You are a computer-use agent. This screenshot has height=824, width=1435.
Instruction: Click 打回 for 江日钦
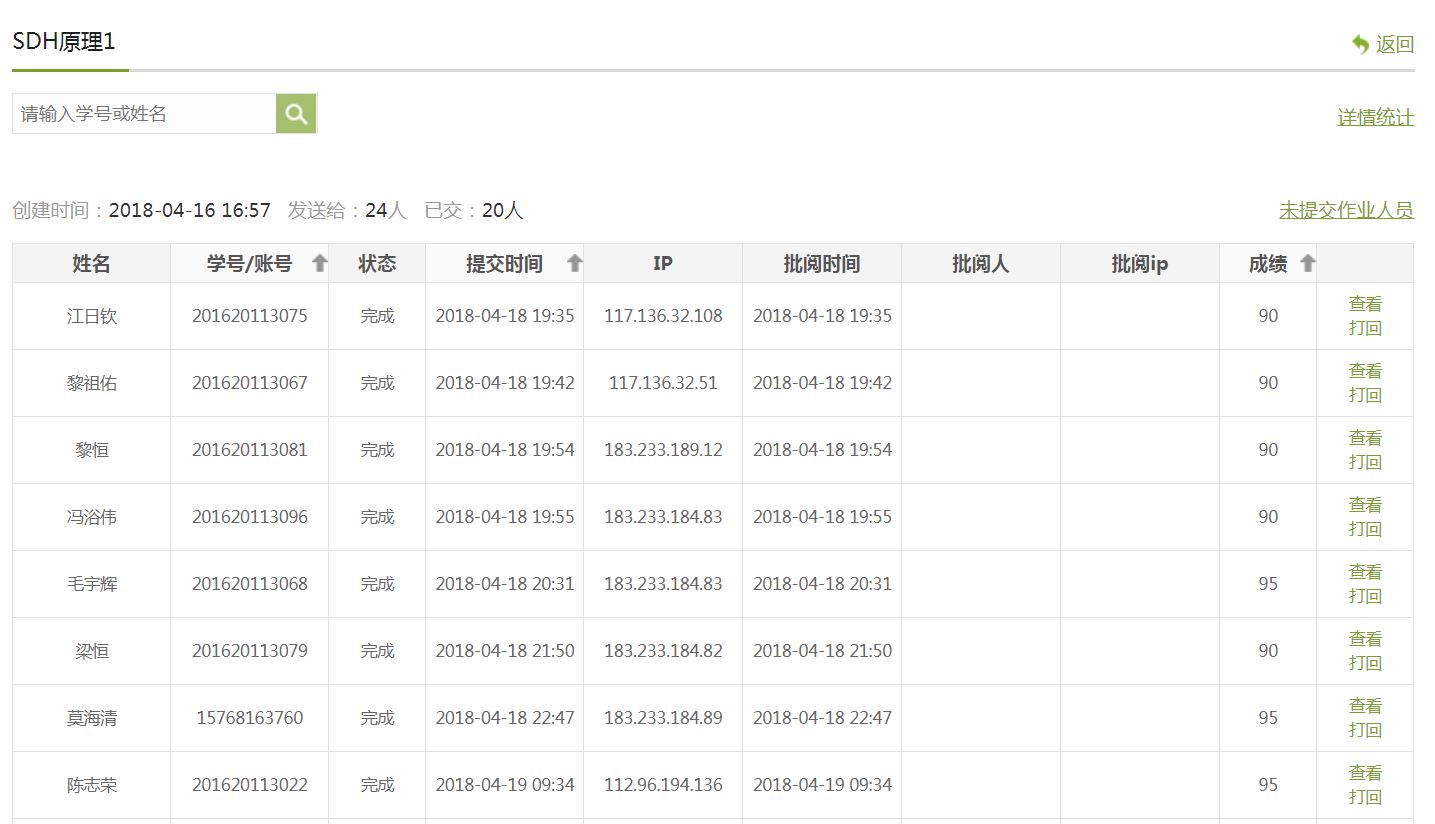[x=1365, y=328]
